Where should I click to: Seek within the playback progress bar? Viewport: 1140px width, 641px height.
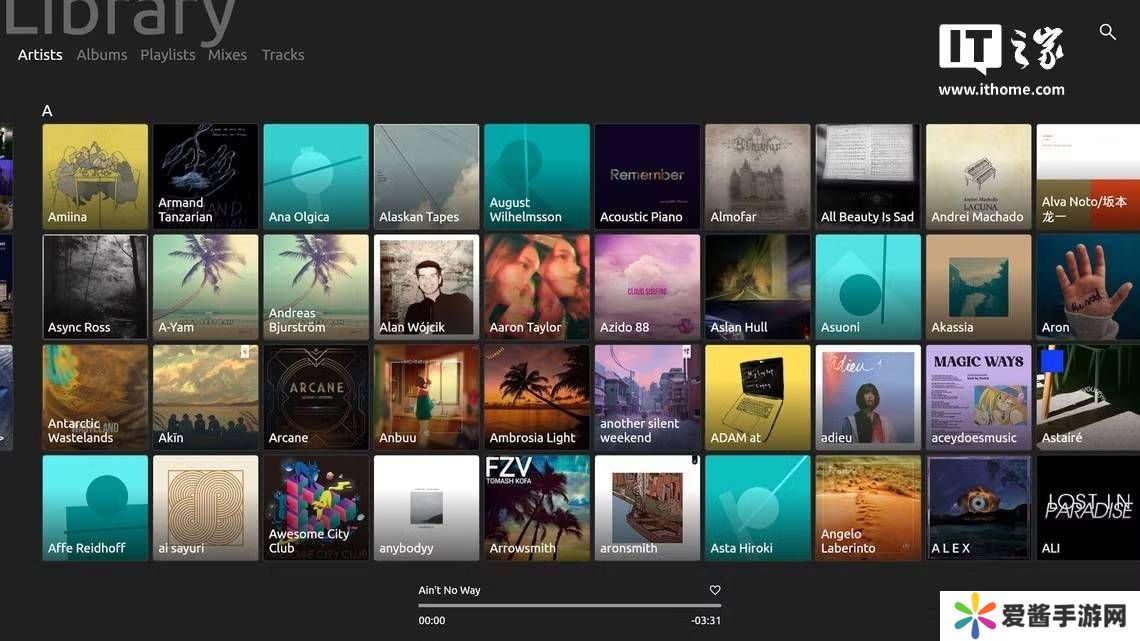[x=569, y=606]
